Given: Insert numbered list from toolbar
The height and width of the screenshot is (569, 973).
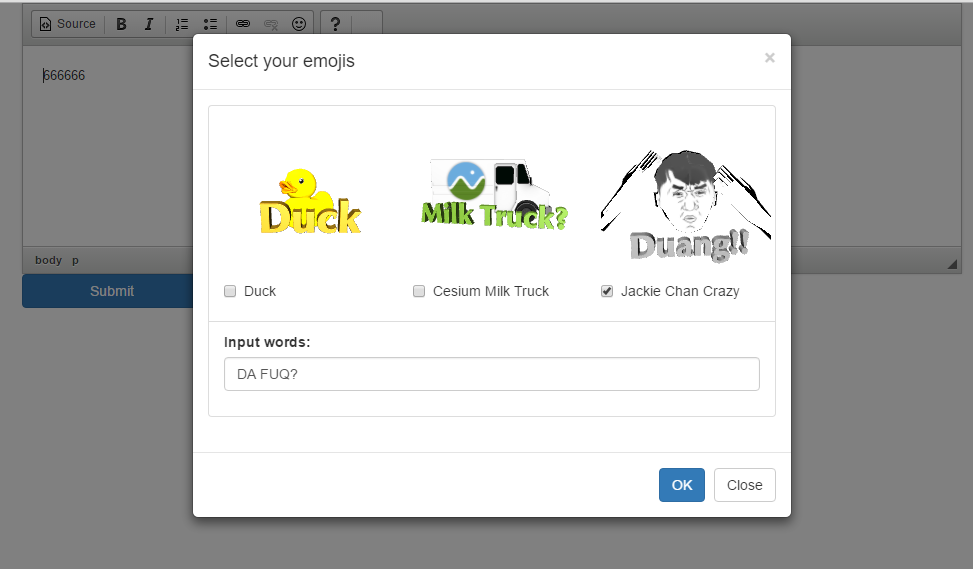Looking at the screenshot, I should click(x=182, y=24).
